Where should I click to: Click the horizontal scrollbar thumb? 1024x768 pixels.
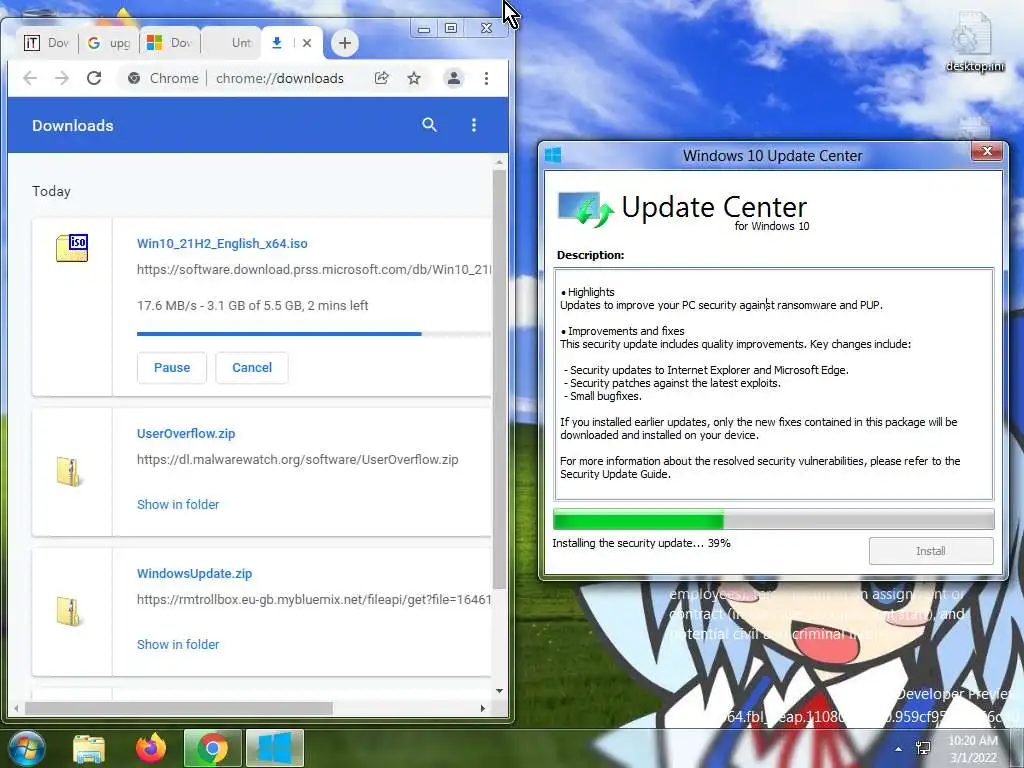click(x=178, y=709)
